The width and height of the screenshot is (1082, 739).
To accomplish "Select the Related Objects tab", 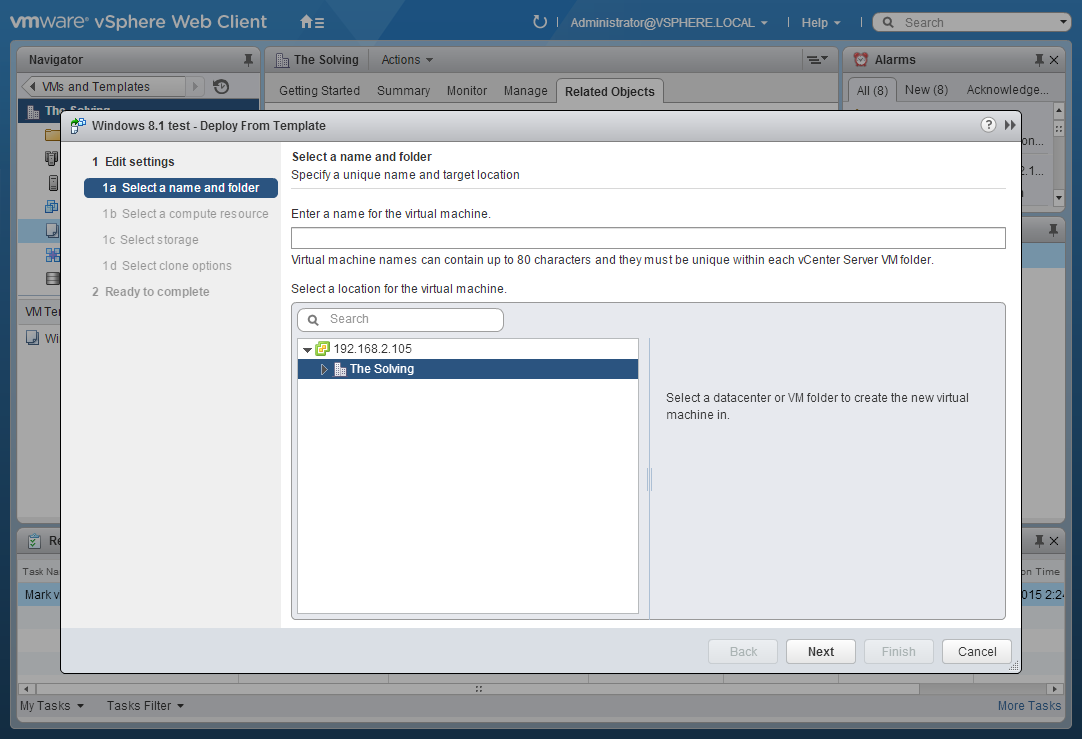I will (610, 91).
